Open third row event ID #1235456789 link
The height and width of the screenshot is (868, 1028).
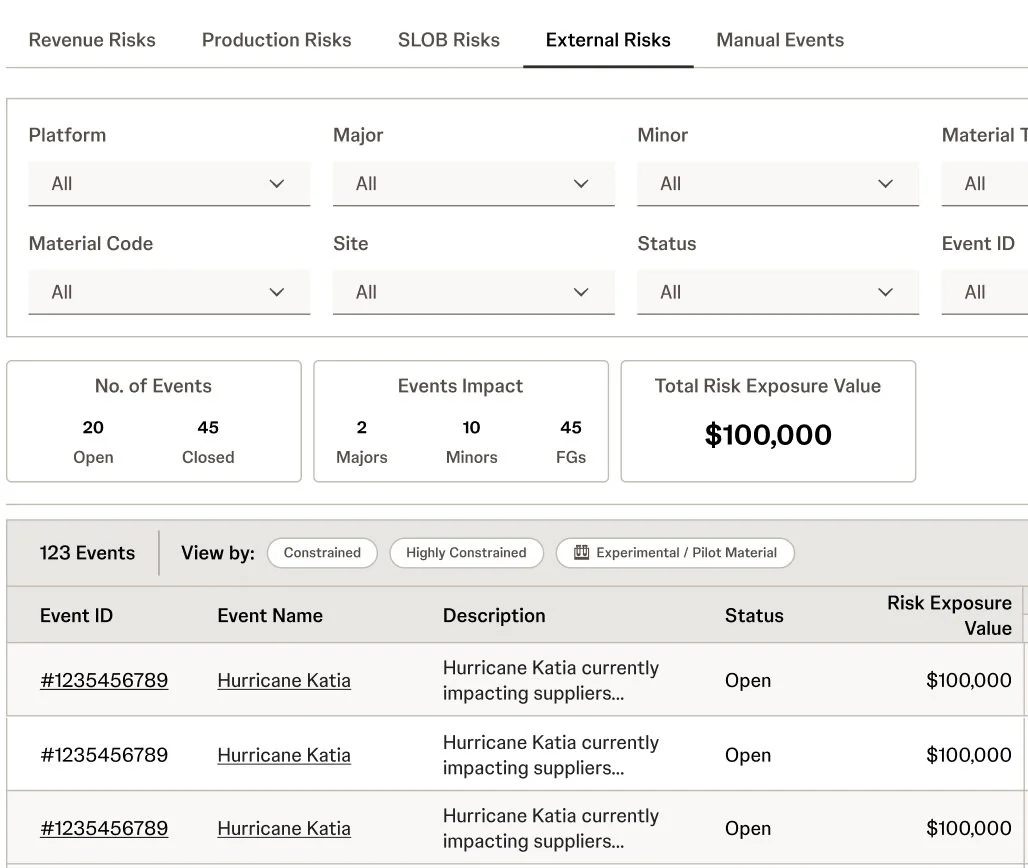coord(104,829)
